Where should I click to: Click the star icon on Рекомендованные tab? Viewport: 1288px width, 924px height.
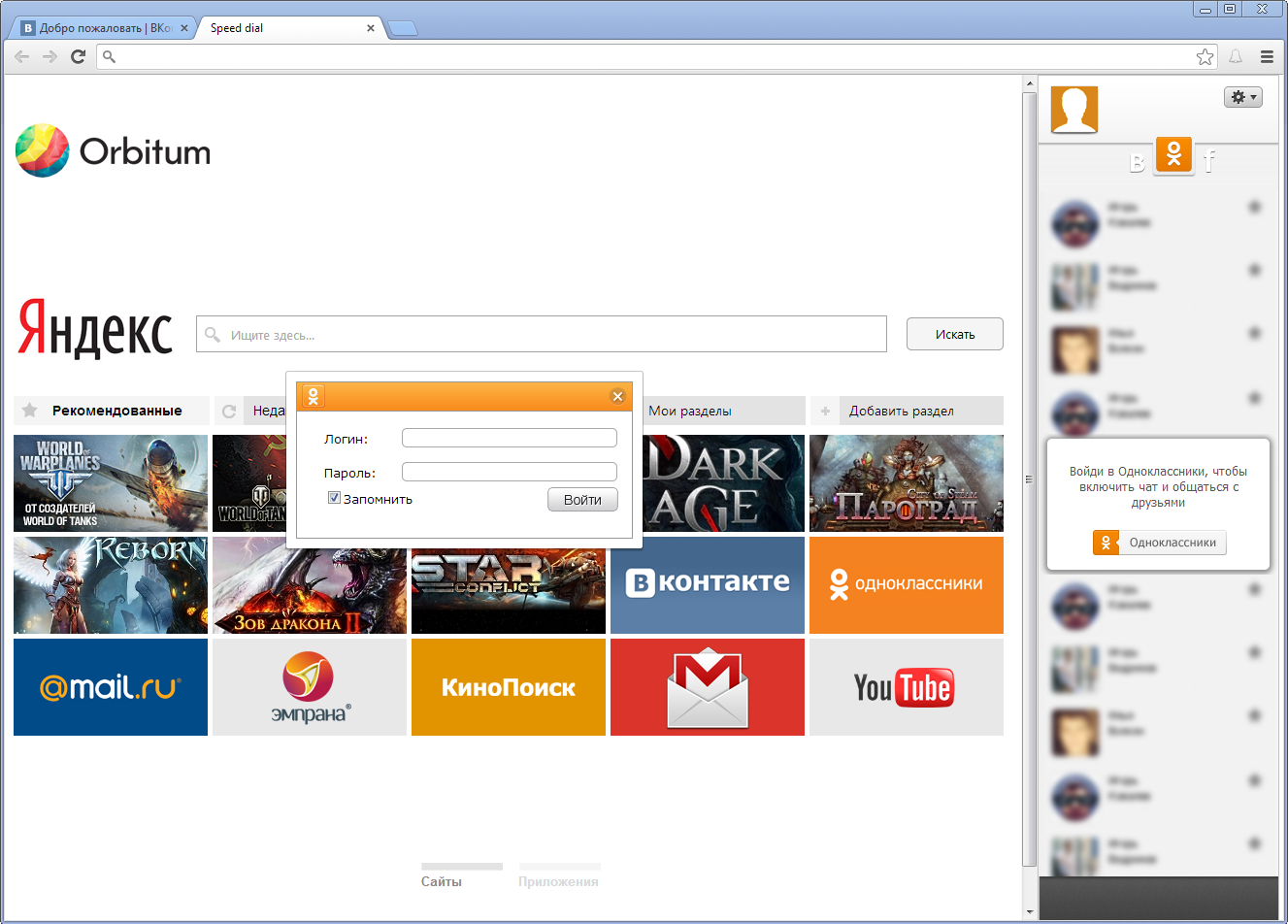click(30, 410)
